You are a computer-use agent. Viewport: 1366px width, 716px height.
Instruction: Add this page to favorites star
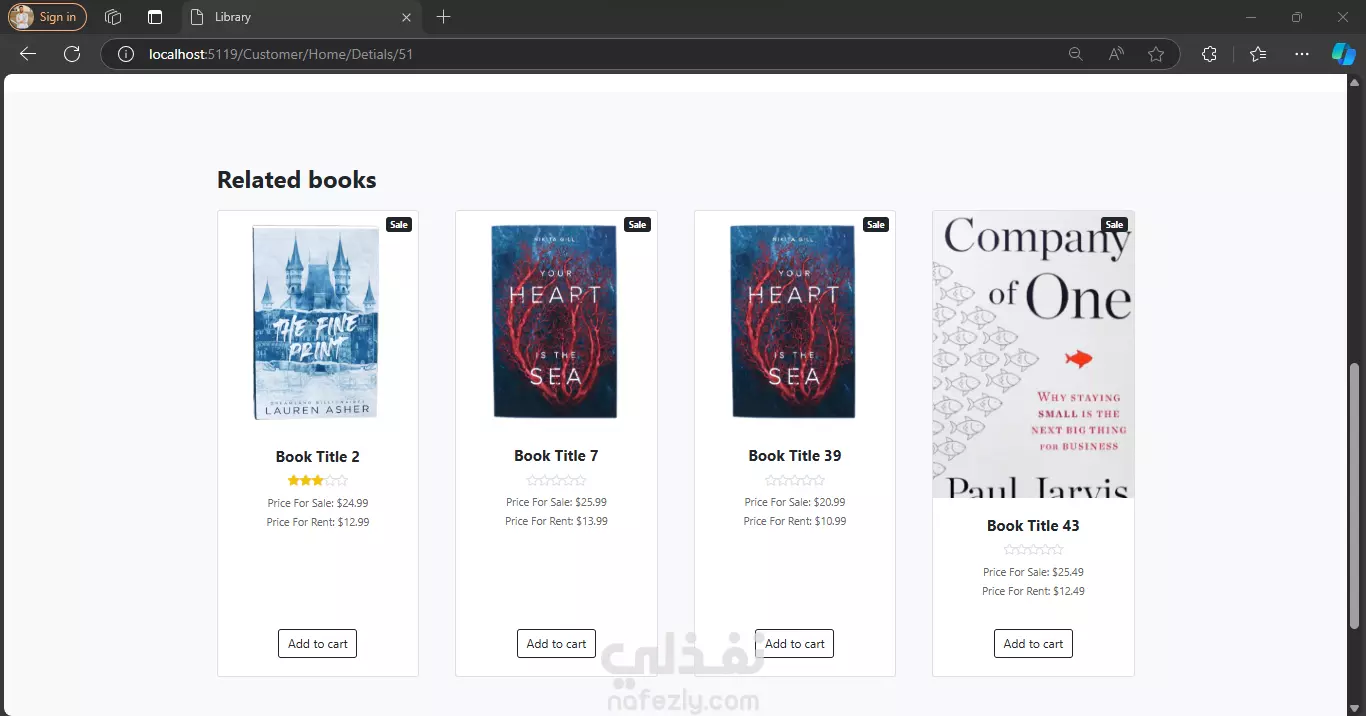(1156, 54)
